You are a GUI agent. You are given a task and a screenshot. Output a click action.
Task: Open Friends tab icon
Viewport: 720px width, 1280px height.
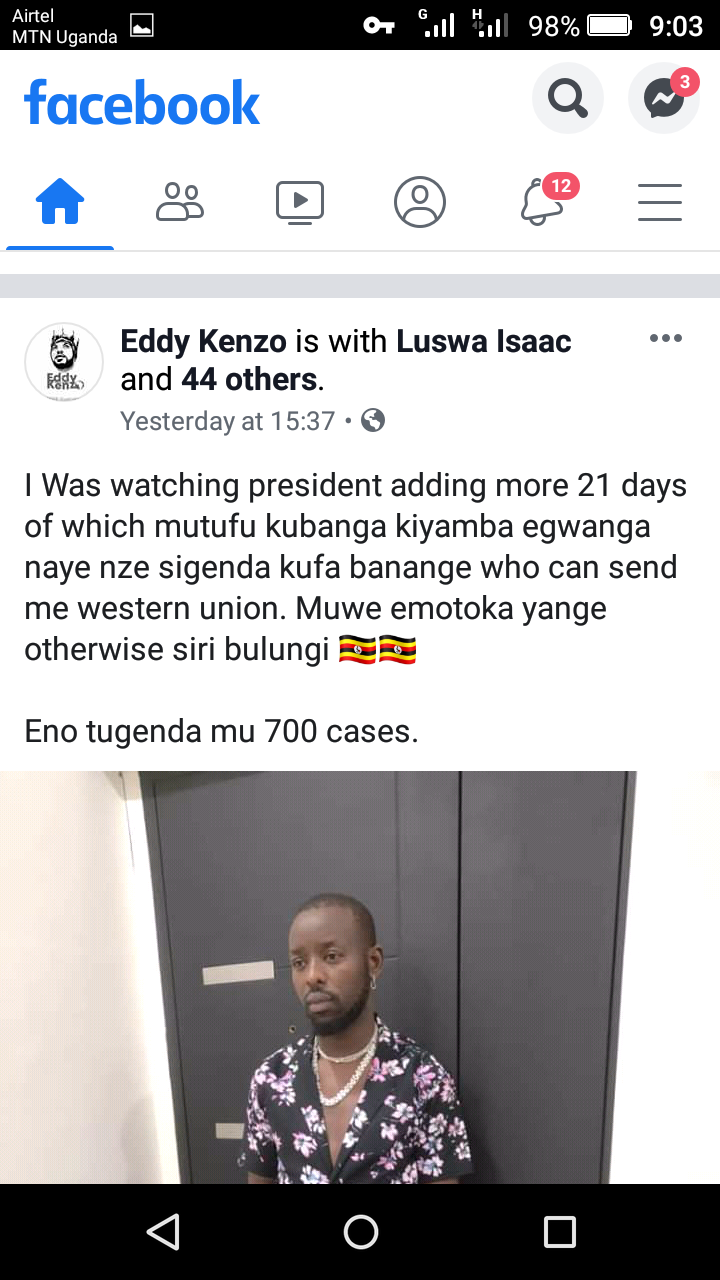(180, 202)
